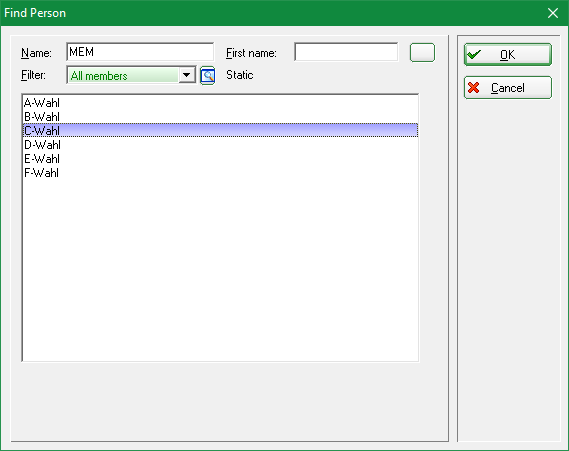The image size is (569, 451).
Task: Click the filter search magnifier icon
Action: coord(208,75)
